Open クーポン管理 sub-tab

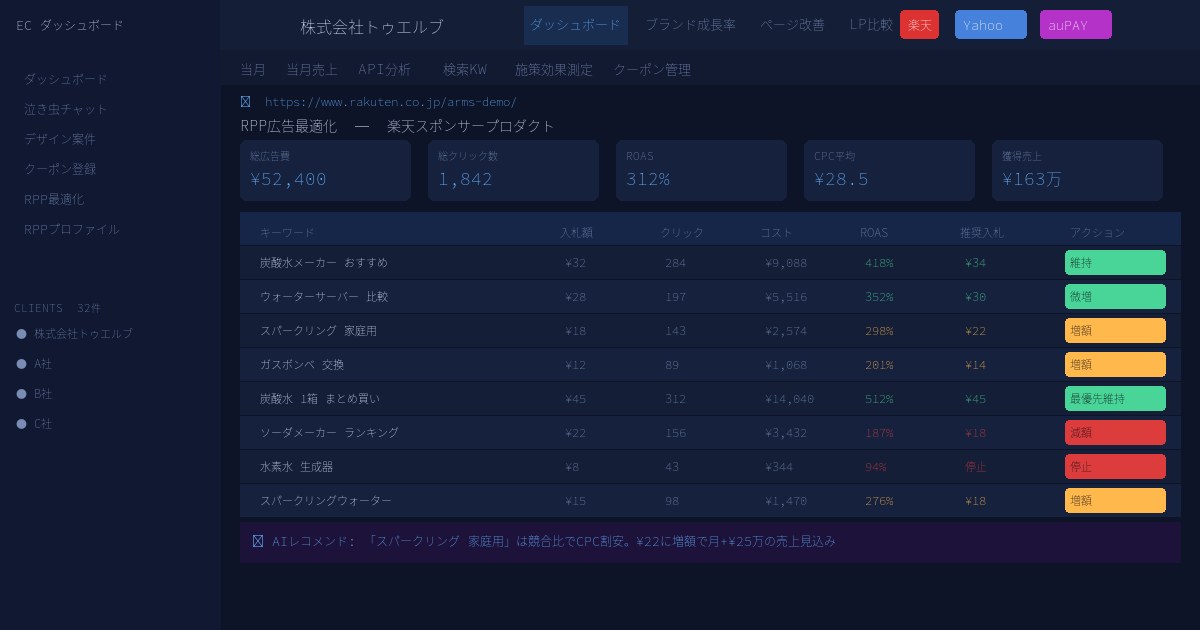point(652,70)
